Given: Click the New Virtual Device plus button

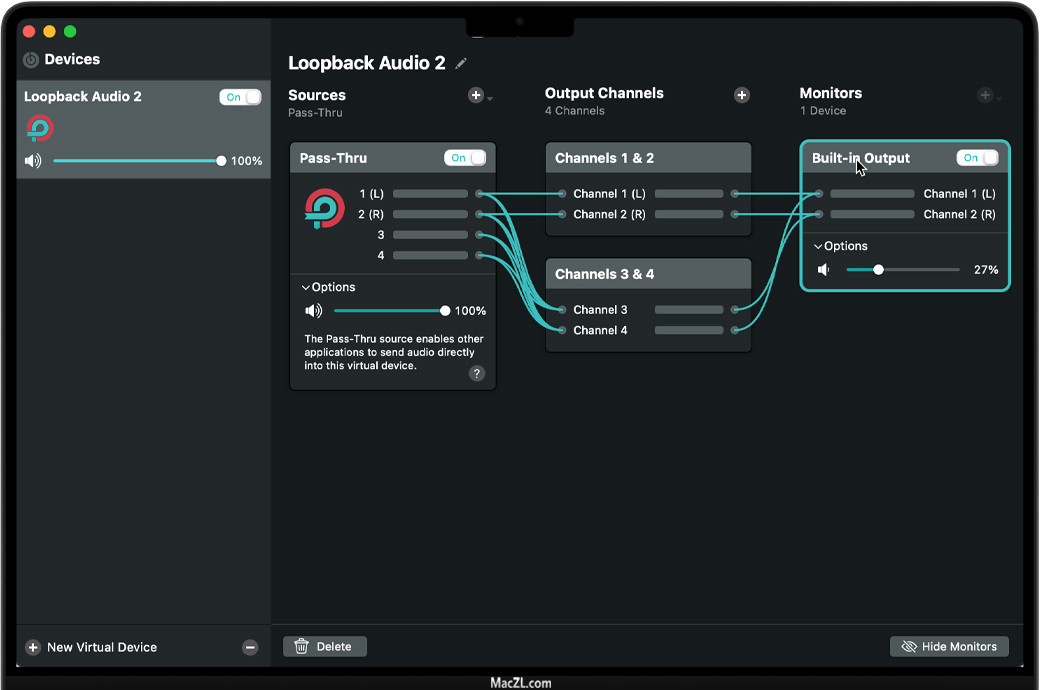Looking at the screenshot, I should (33, 647).
